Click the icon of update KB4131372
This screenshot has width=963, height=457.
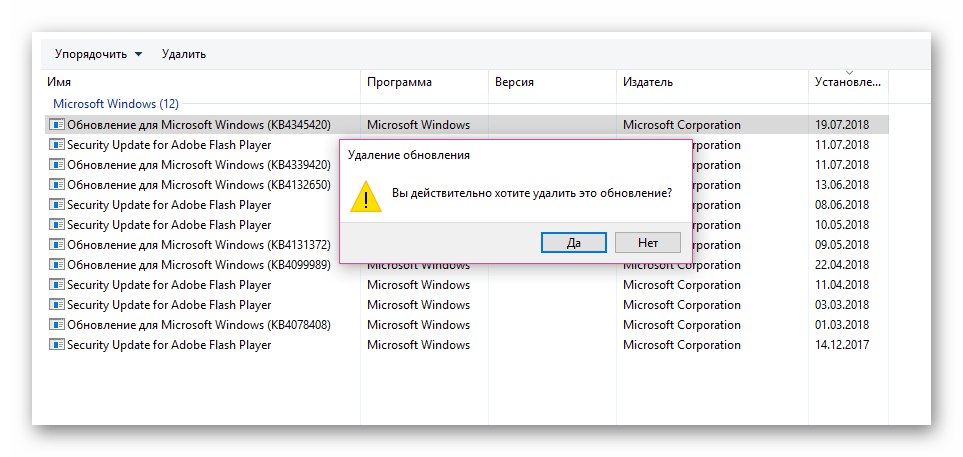pyautogui.click(x=57, y=244)
